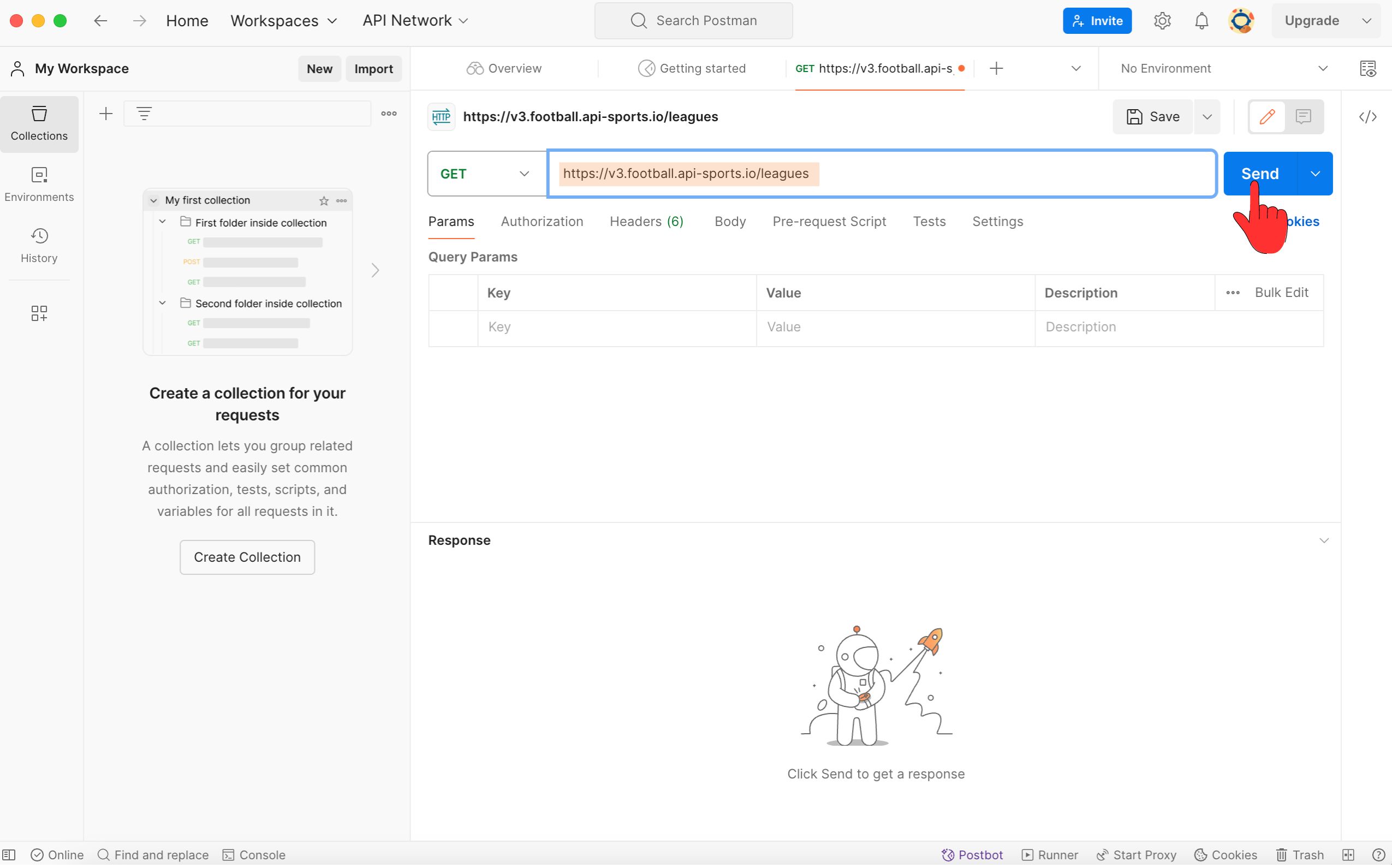Screen dimensions: 1392x868
Task: Click the plus icon to create new collection
Action: click(x=105, y=114)
